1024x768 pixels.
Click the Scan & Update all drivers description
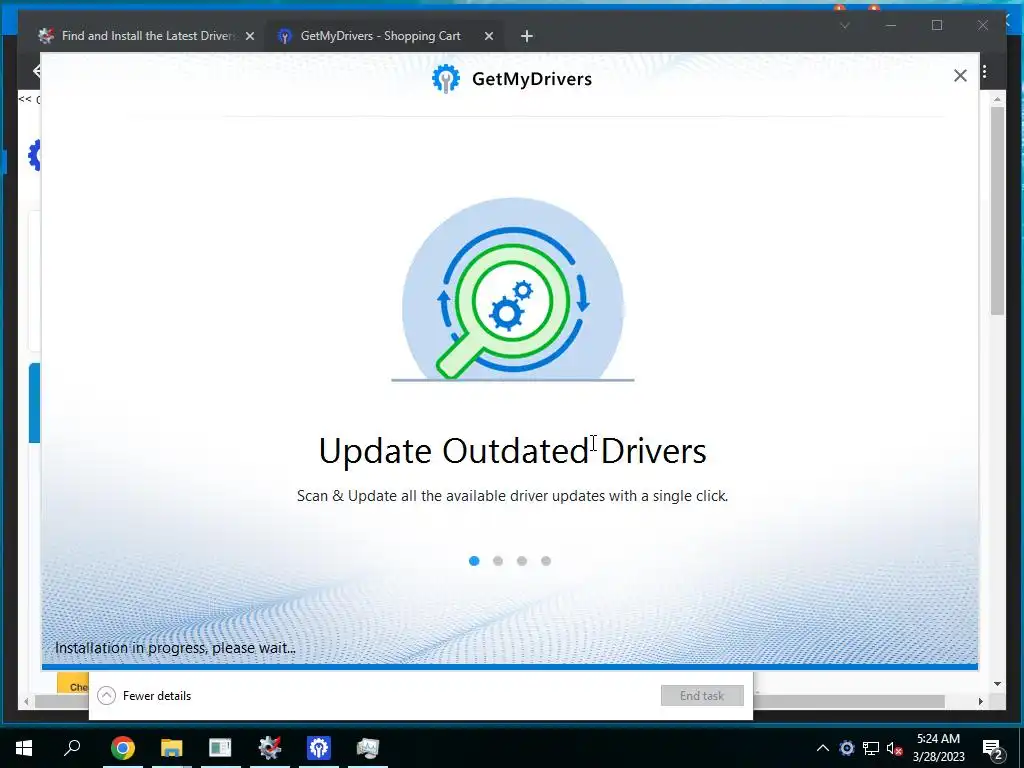click(x=513, y=496)
